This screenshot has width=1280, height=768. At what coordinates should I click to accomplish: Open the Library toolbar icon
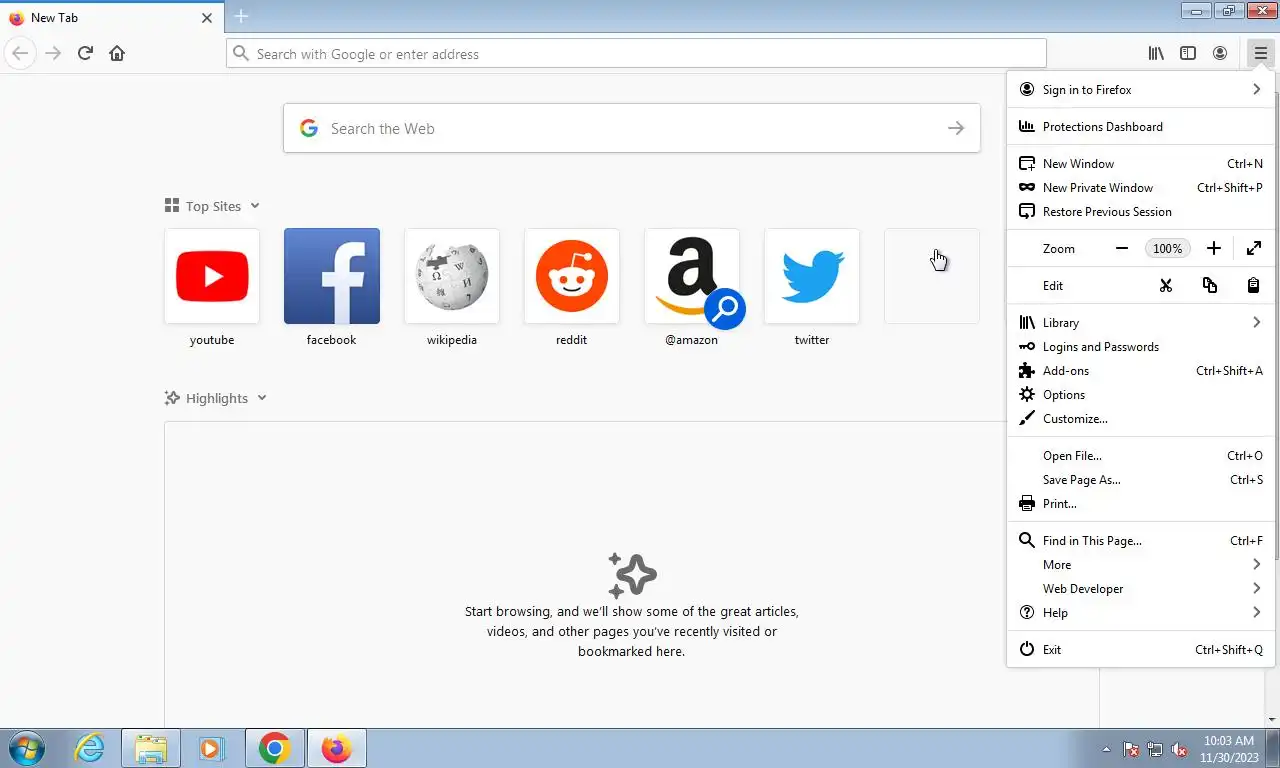point(1156,53)
